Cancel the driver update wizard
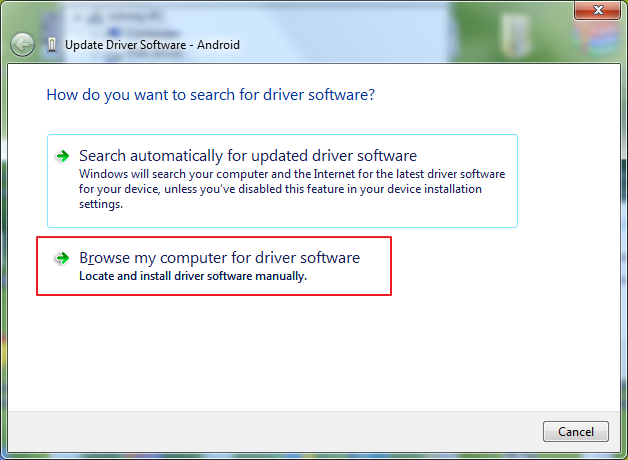This screenshot has height=460, width=628. (576, 432)
